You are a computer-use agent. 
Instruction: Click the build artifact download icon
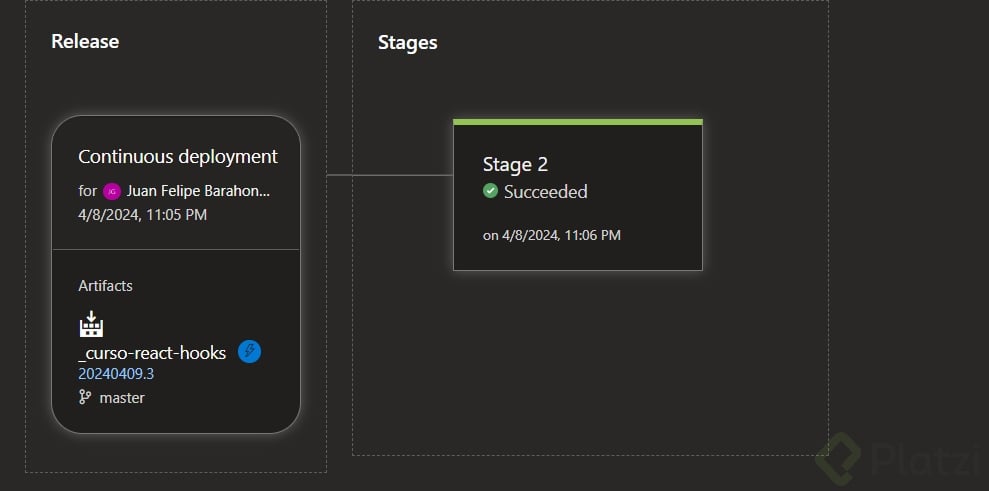point(91,324)
